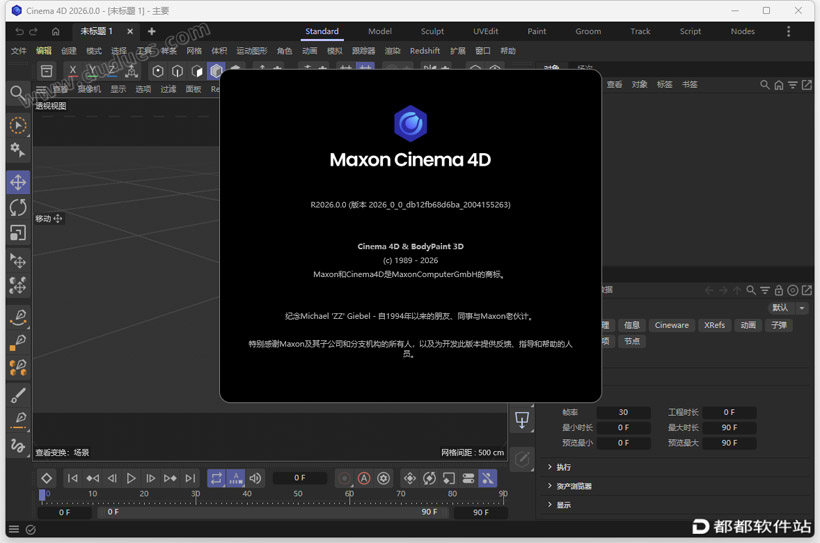Open the Redshift menu

coord(425,51)
